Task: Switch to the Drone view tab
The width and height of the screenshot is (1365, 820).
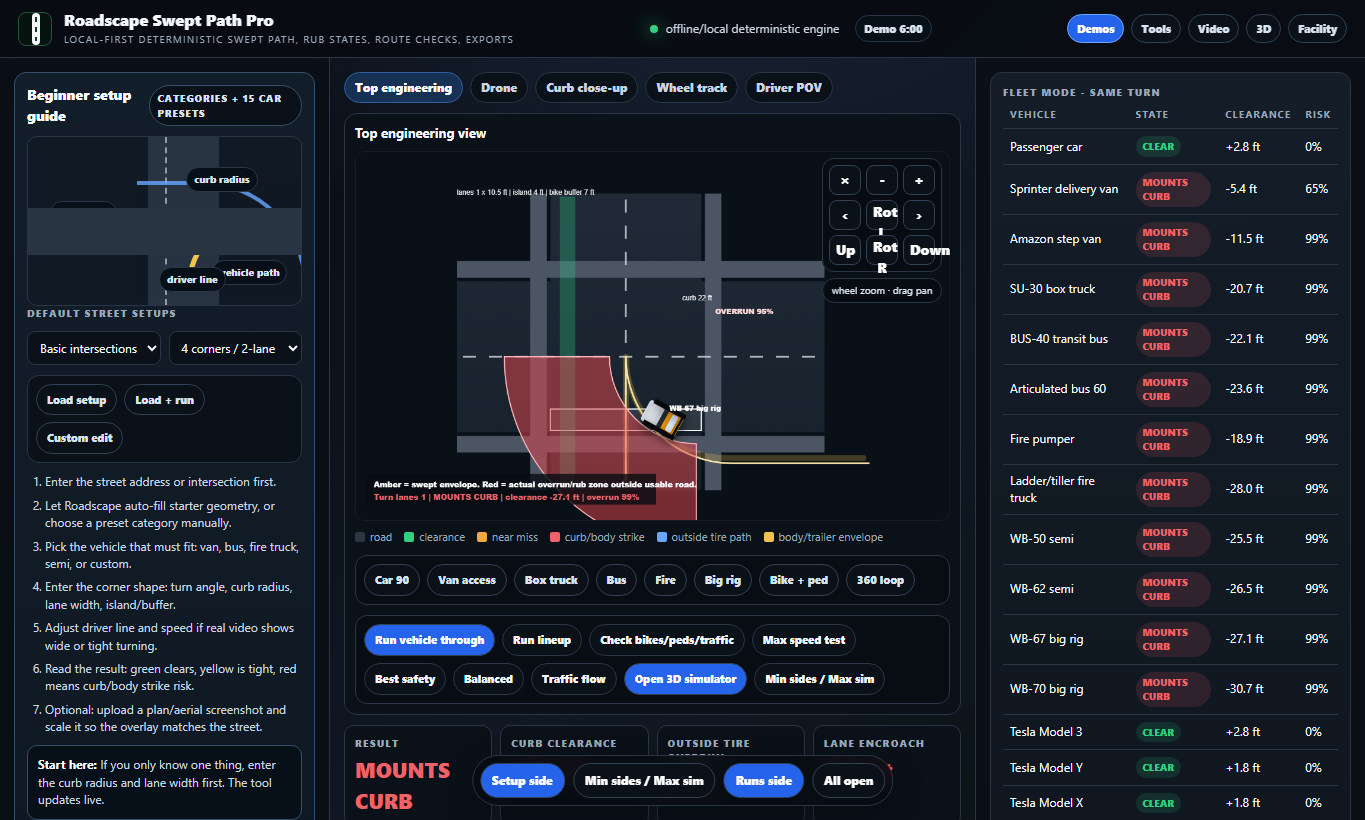Action: [499, 88]
